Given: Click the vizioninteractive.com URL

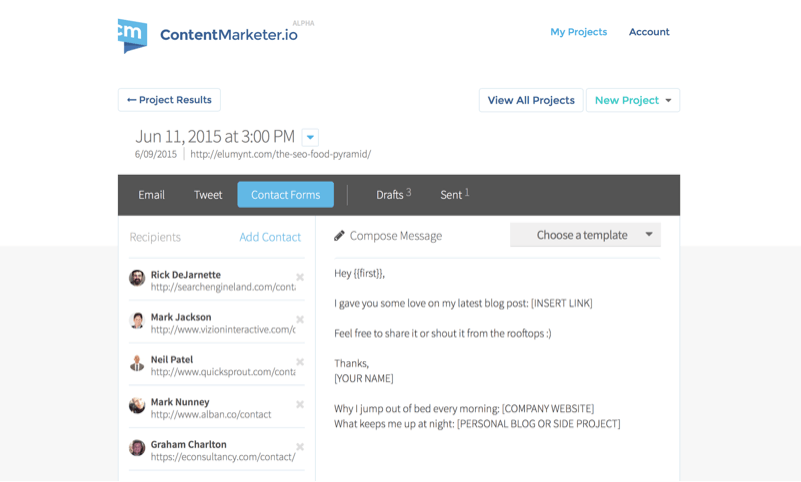Looking at the screenshot, I should 223,329.
